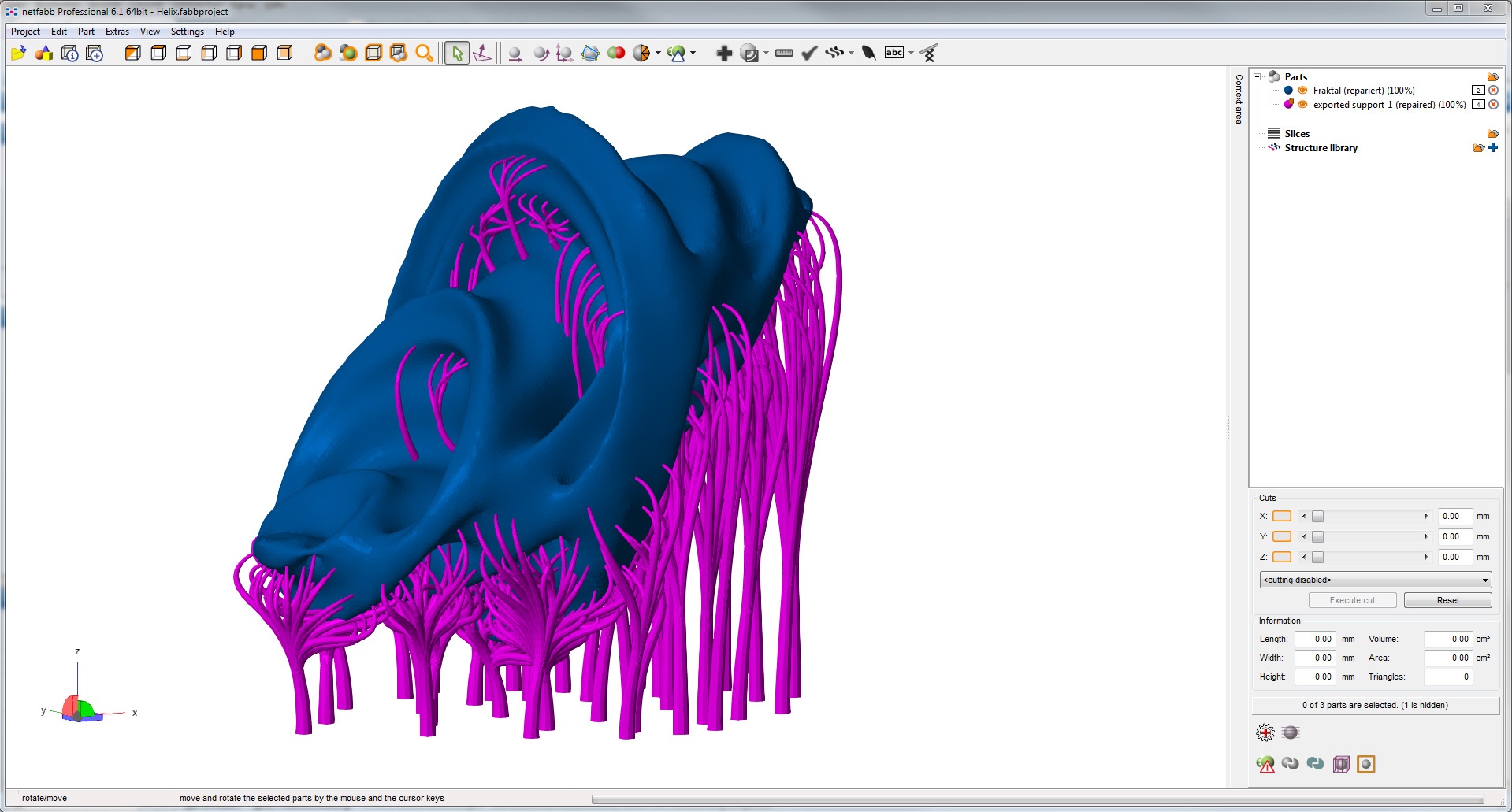Open folder icon next to Parts
This screenshot has width=1512, height=812.
(x=1492, y=77)
